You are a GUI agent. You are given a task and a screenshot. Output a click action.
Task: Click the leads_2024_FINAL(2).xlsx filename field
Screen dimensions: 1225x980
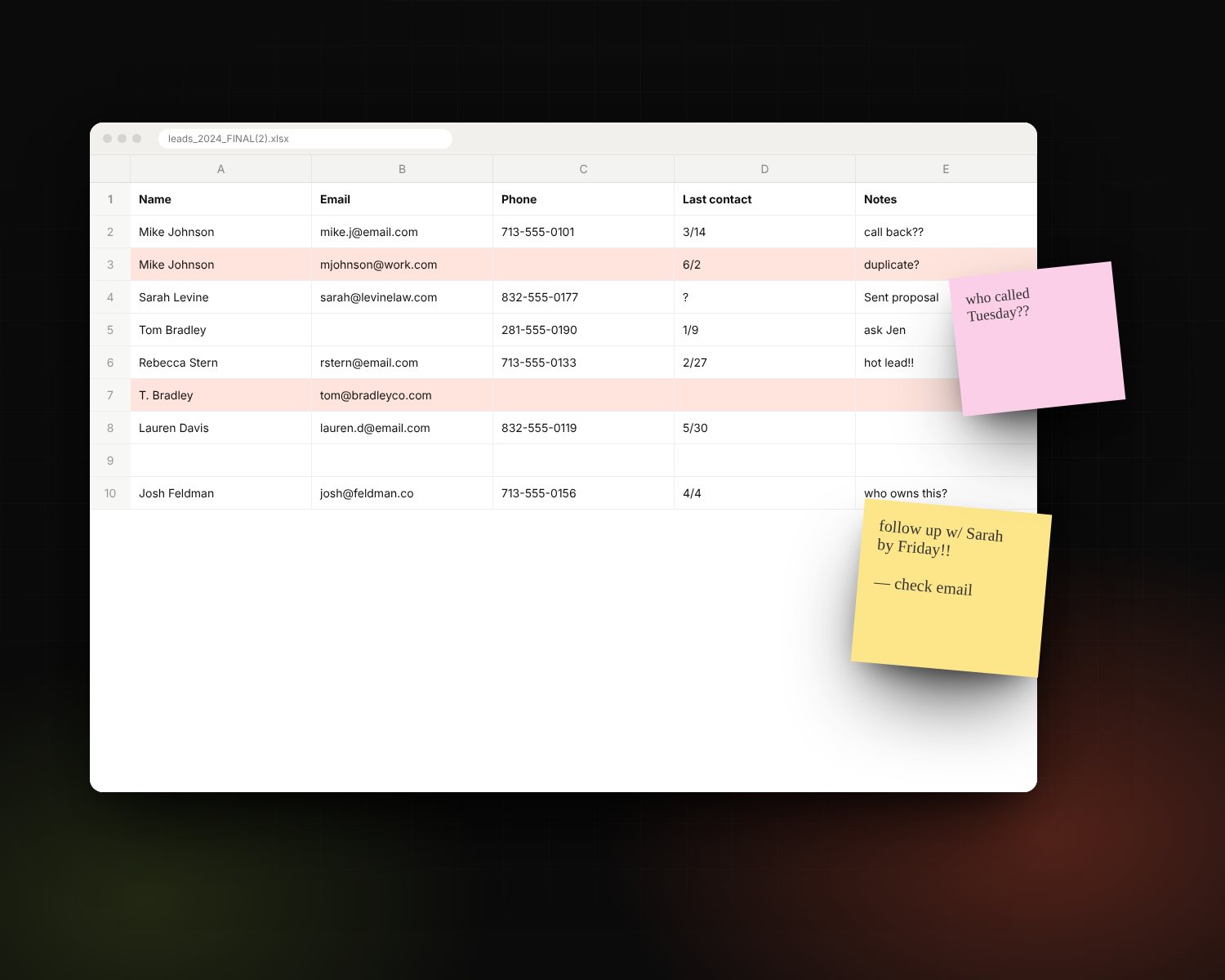[x=305, y=139]
